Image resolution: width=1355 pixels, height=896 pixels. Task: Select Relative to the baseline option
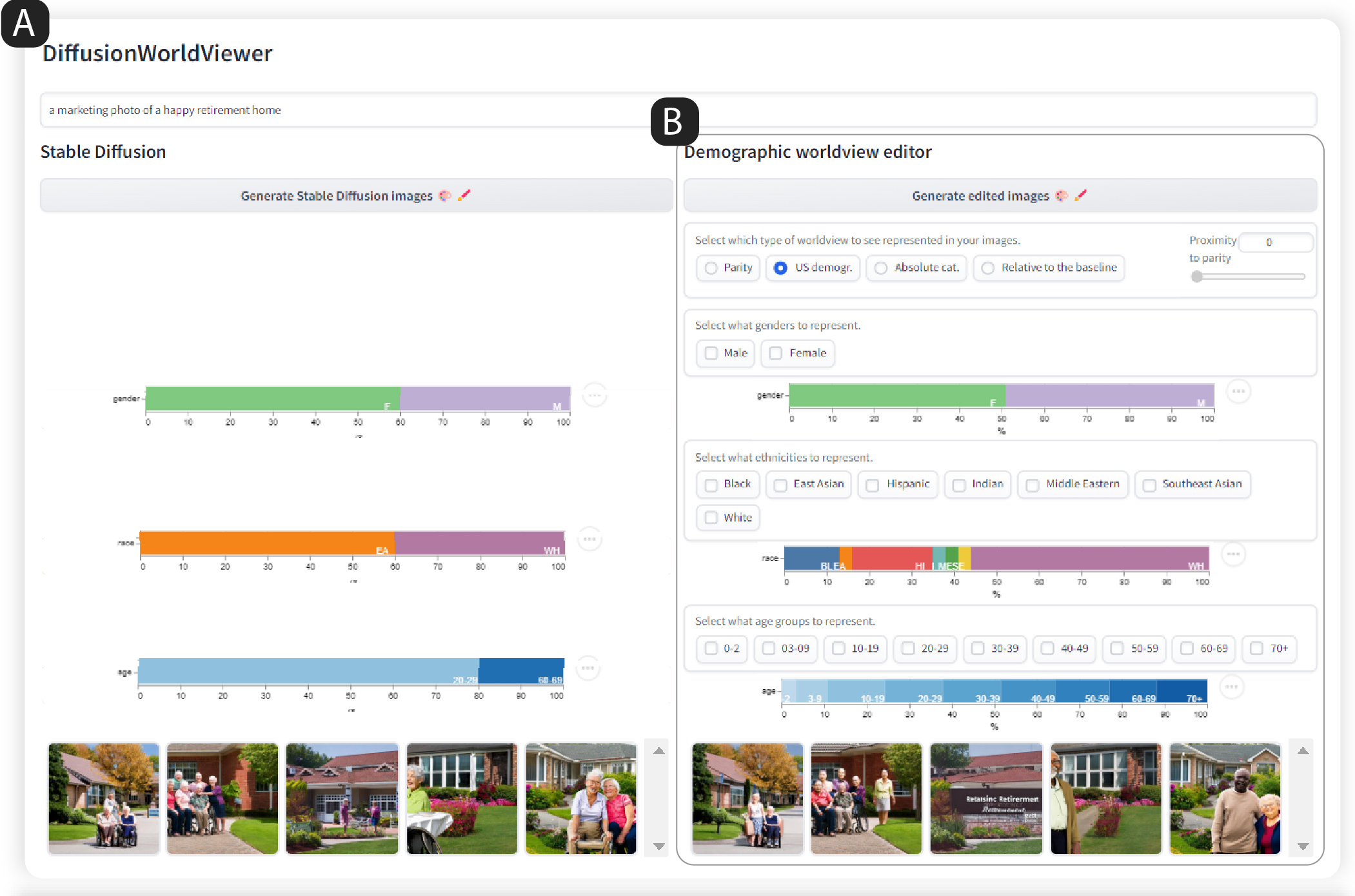click(988, 268)
